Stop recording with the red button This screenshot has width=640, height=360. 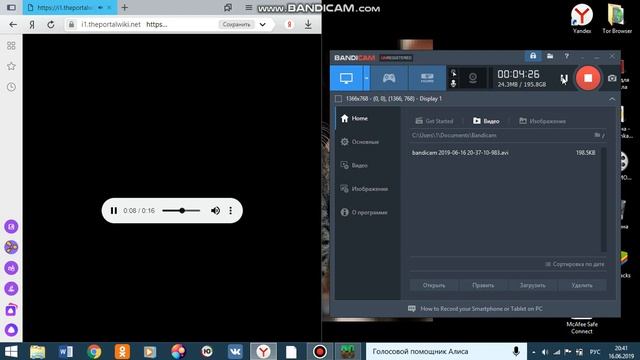(588, 78)
